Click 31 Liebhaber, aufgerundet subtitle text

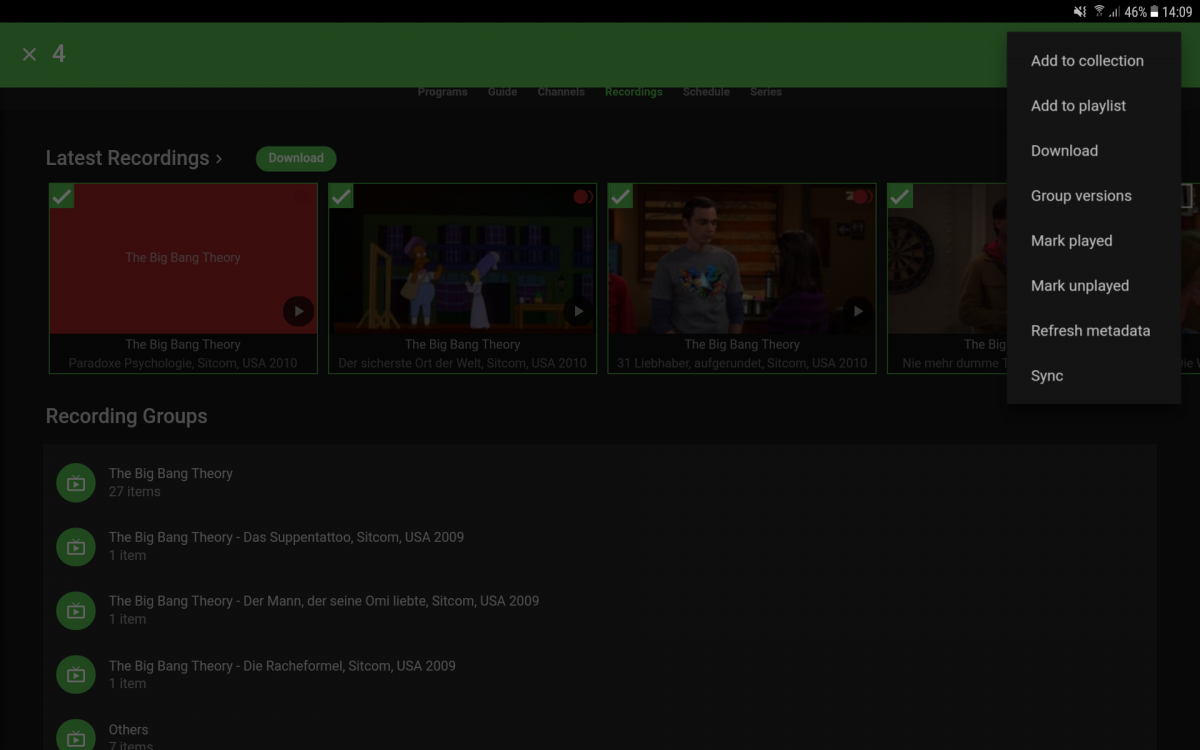point(742,363)
